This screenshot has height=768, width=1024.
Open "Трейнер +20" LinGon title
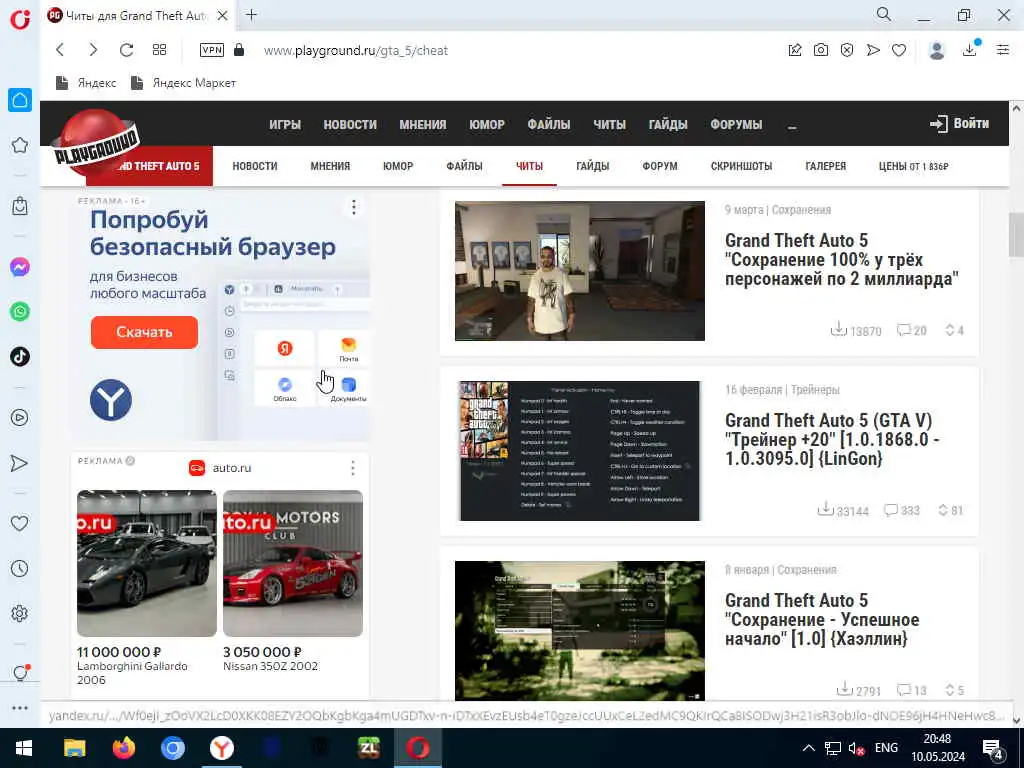click(832, 440)
